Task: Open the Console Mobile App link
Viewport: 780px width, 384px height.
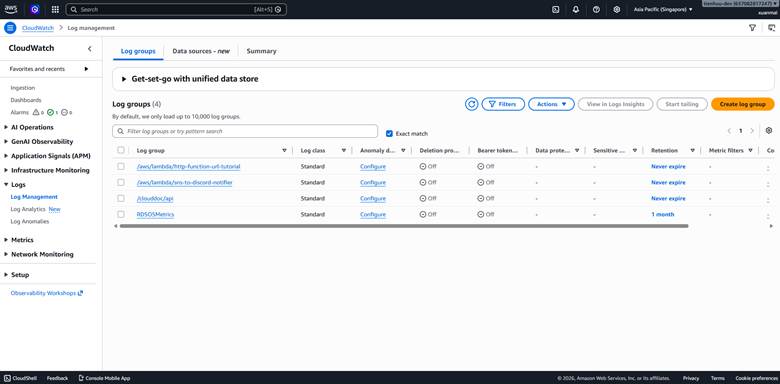Action: coord(104,378)
